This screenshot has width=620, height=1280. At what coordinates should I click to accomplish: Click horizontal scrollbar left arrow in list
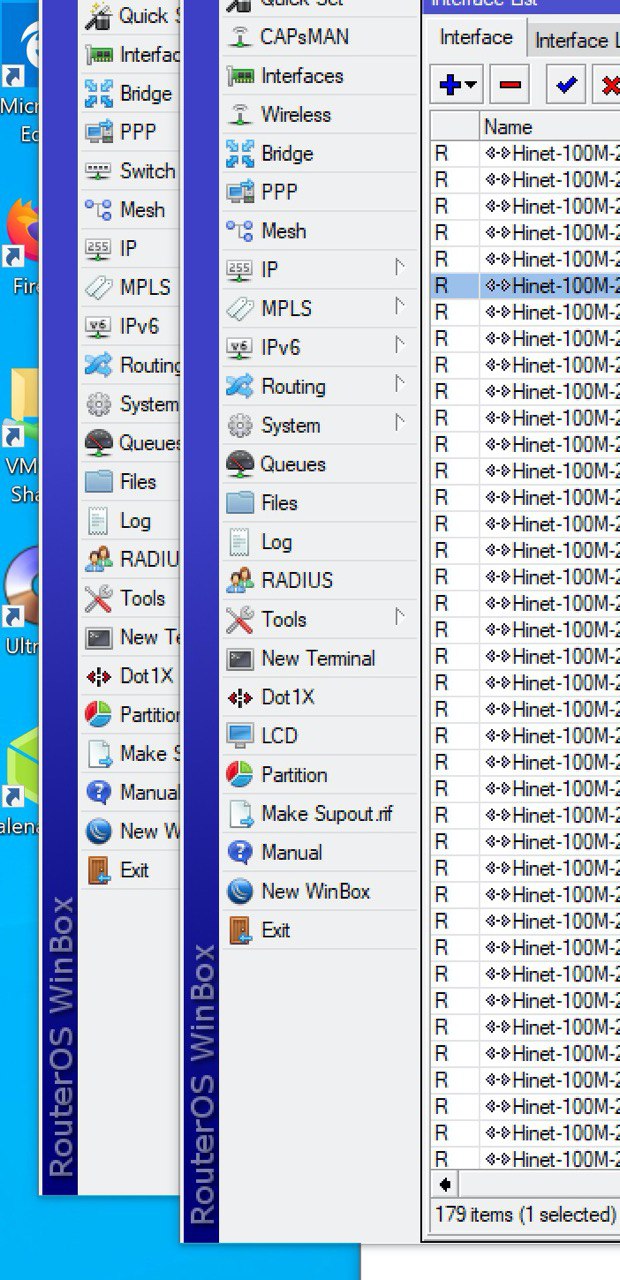[x=445, y=1184]
